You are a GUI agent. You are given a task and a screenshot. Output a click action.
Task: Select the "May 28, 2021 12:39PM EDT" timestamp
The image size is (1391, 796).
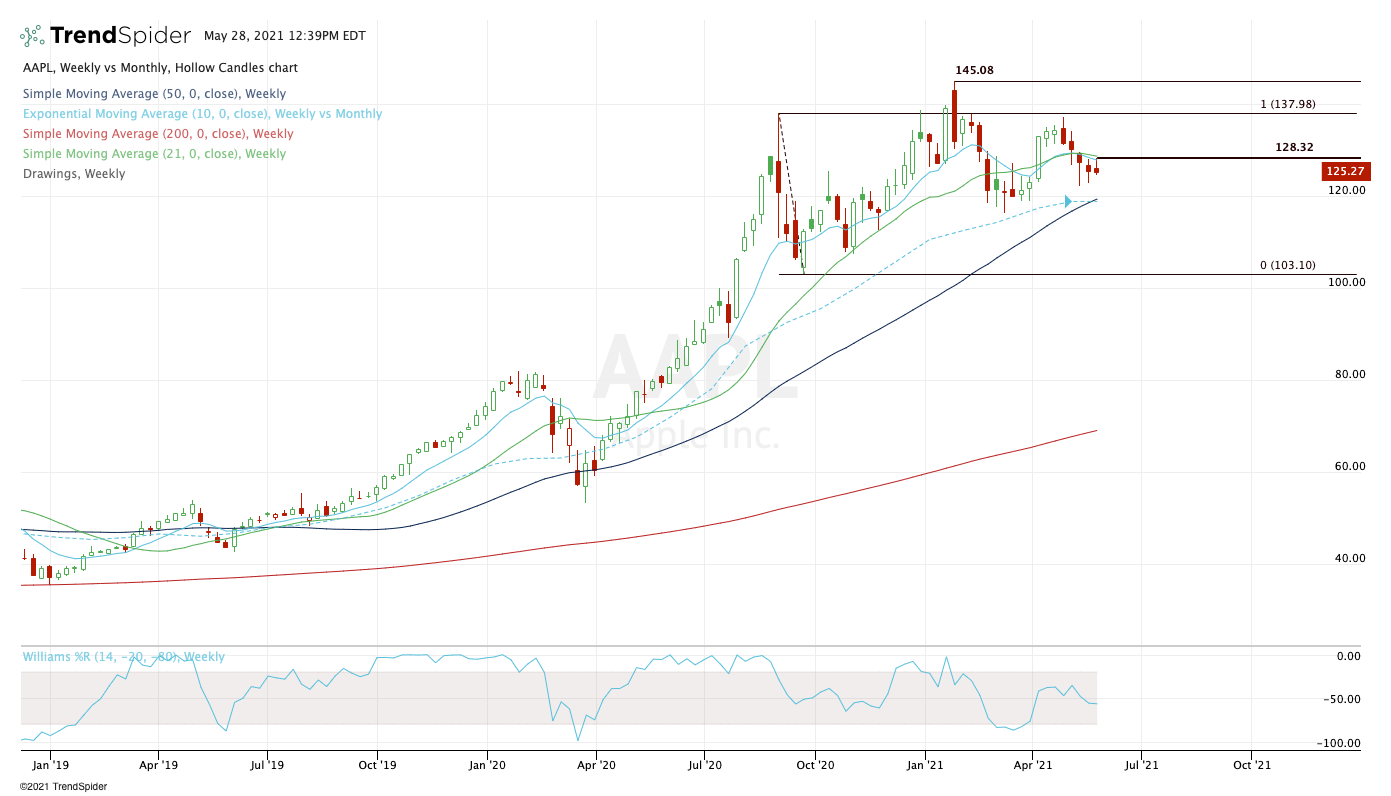[285, 36]
